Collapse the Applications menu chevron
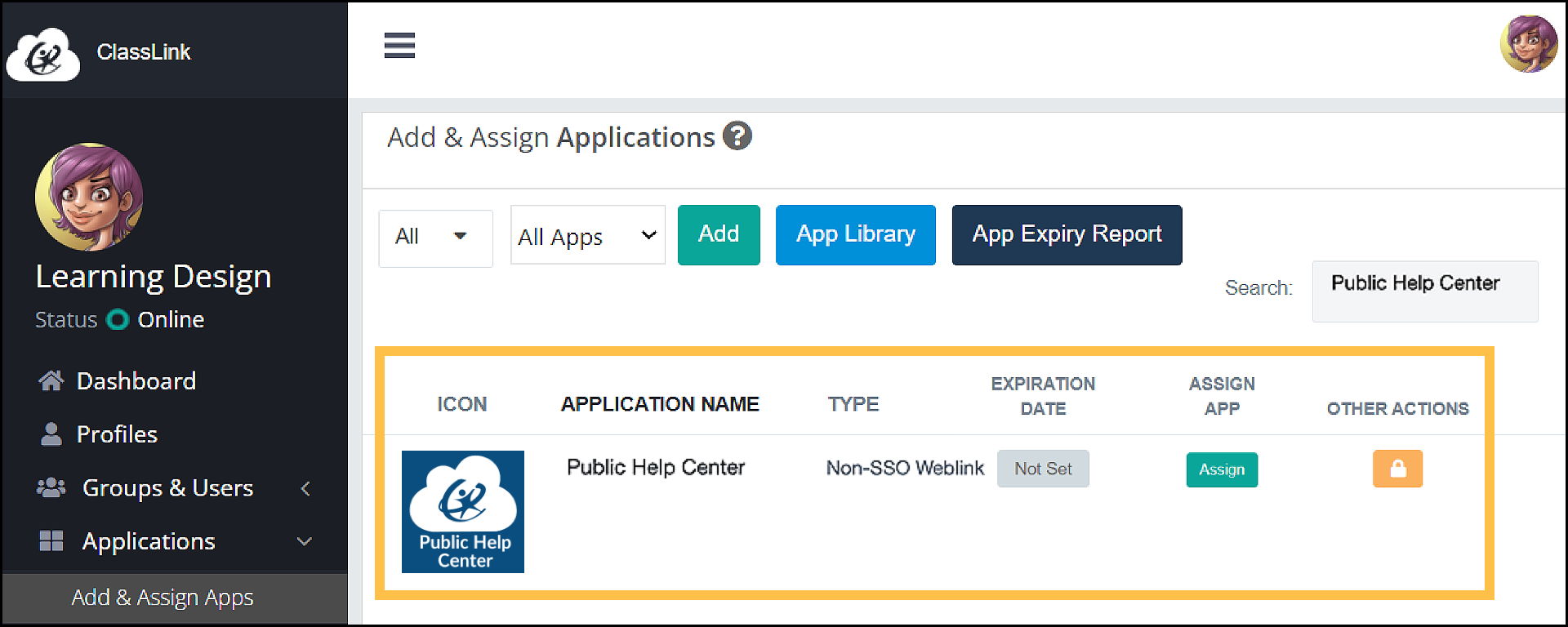1568x627 pixels. tap(305, 541)
